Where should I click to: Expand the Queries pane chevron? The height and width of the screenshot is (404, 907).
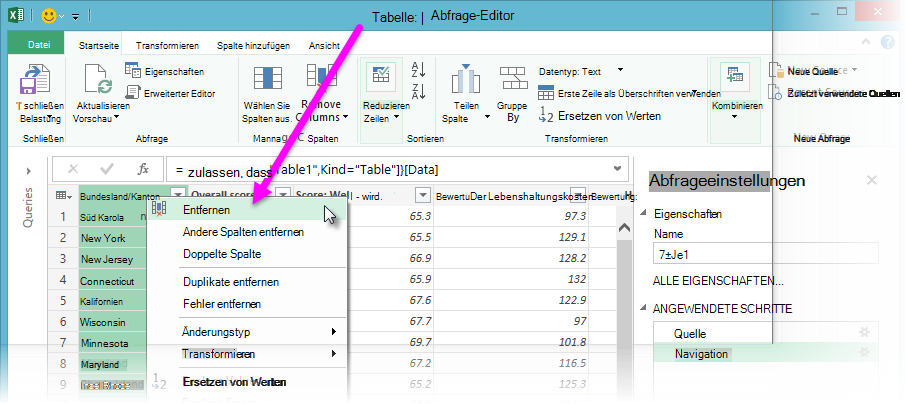(x=29, y=171)
